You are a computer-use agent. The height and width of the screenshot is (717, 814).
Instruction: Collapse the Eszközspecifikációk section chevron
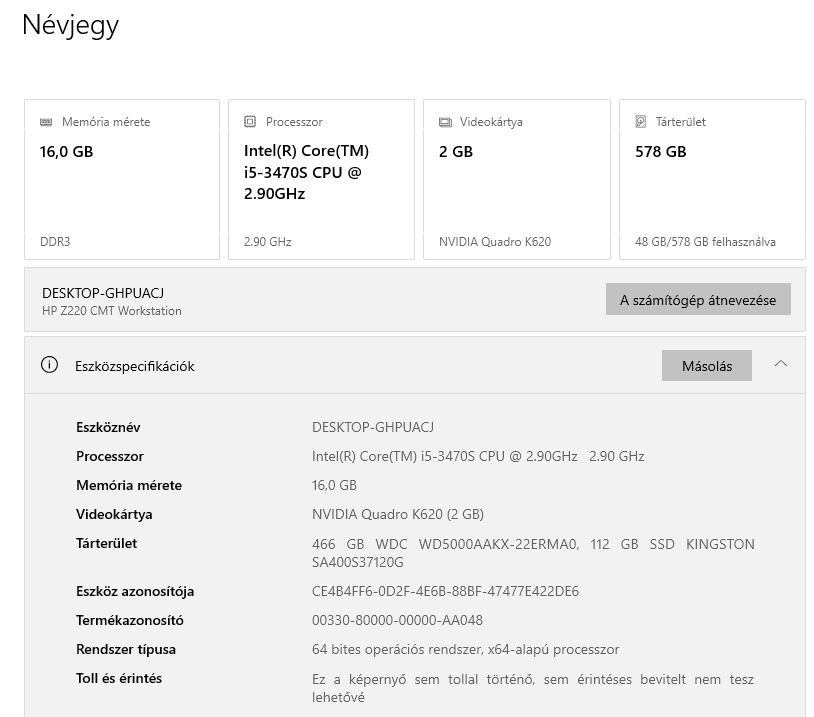(781, 364)
